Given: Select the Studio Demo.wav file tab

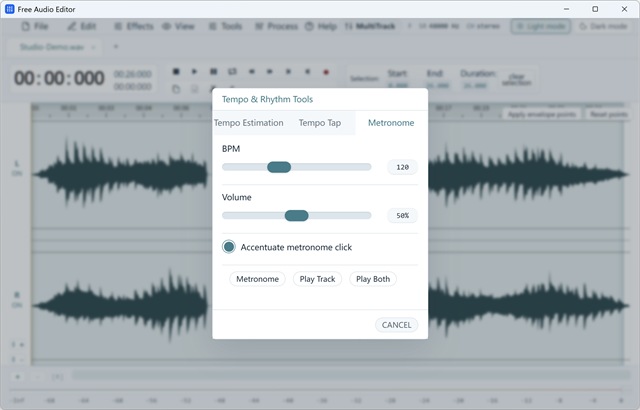Looking at the screenshot, I should [52, 47].
